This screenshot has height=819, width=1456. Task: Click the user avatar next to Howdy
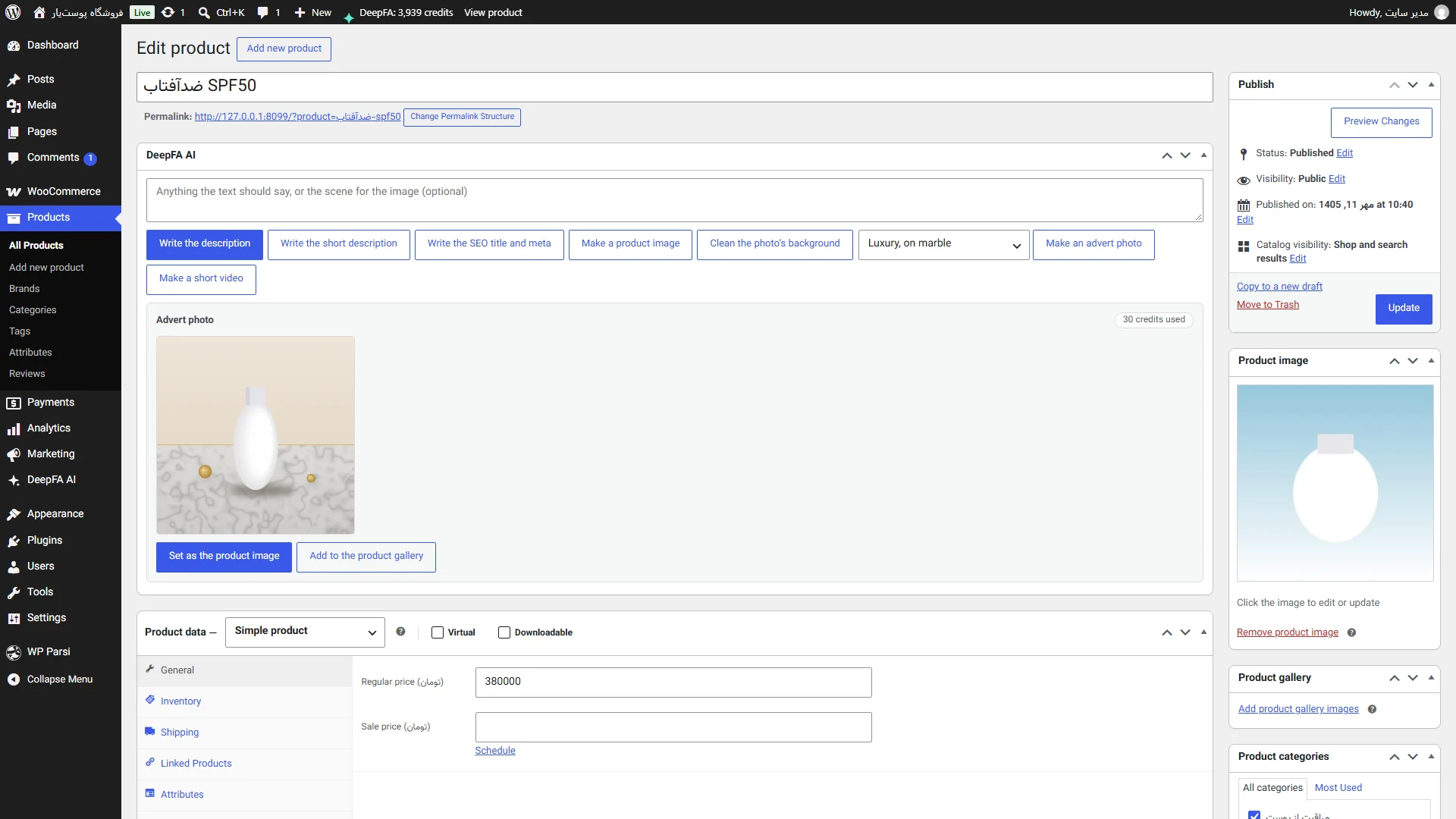[1442, 12]
